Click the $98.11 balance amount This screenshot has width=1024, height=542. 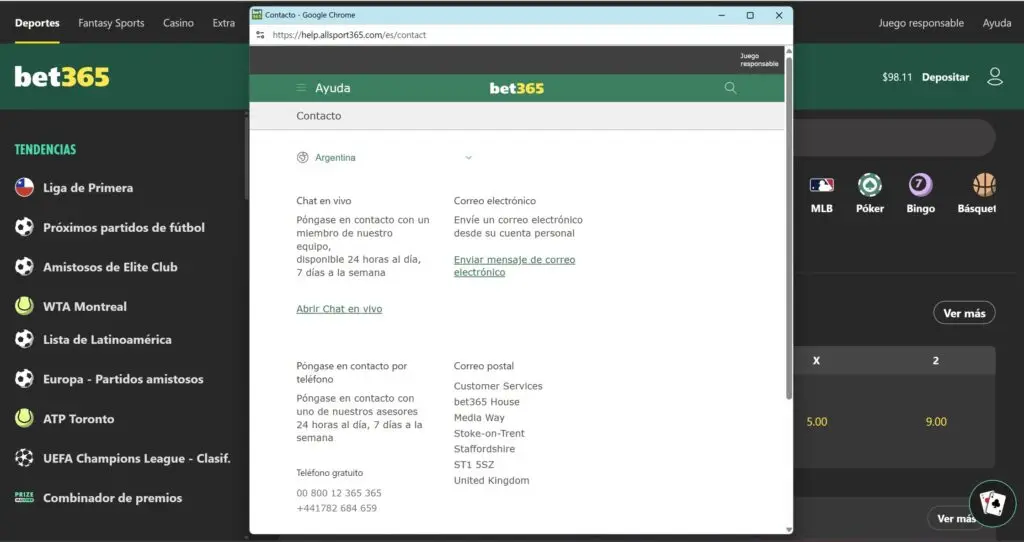897,77
